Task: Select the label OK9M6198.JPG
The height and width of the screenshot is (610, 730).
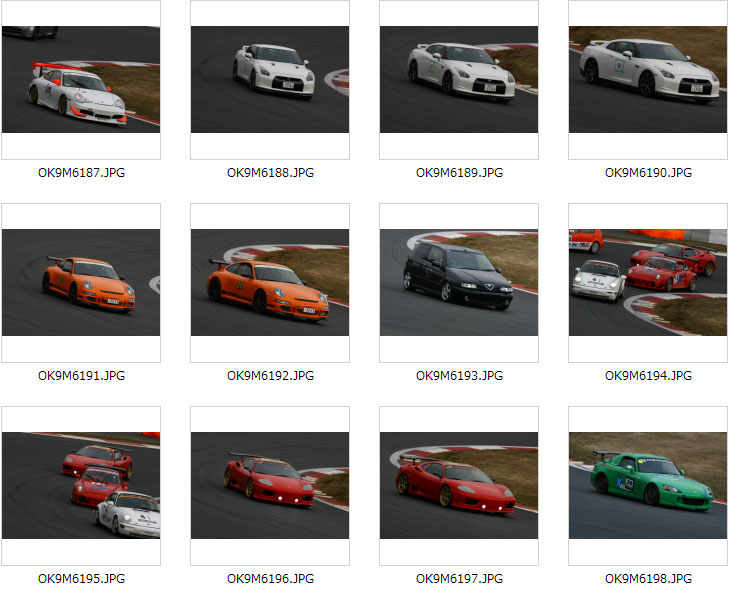Action: [x=649, y=579]
